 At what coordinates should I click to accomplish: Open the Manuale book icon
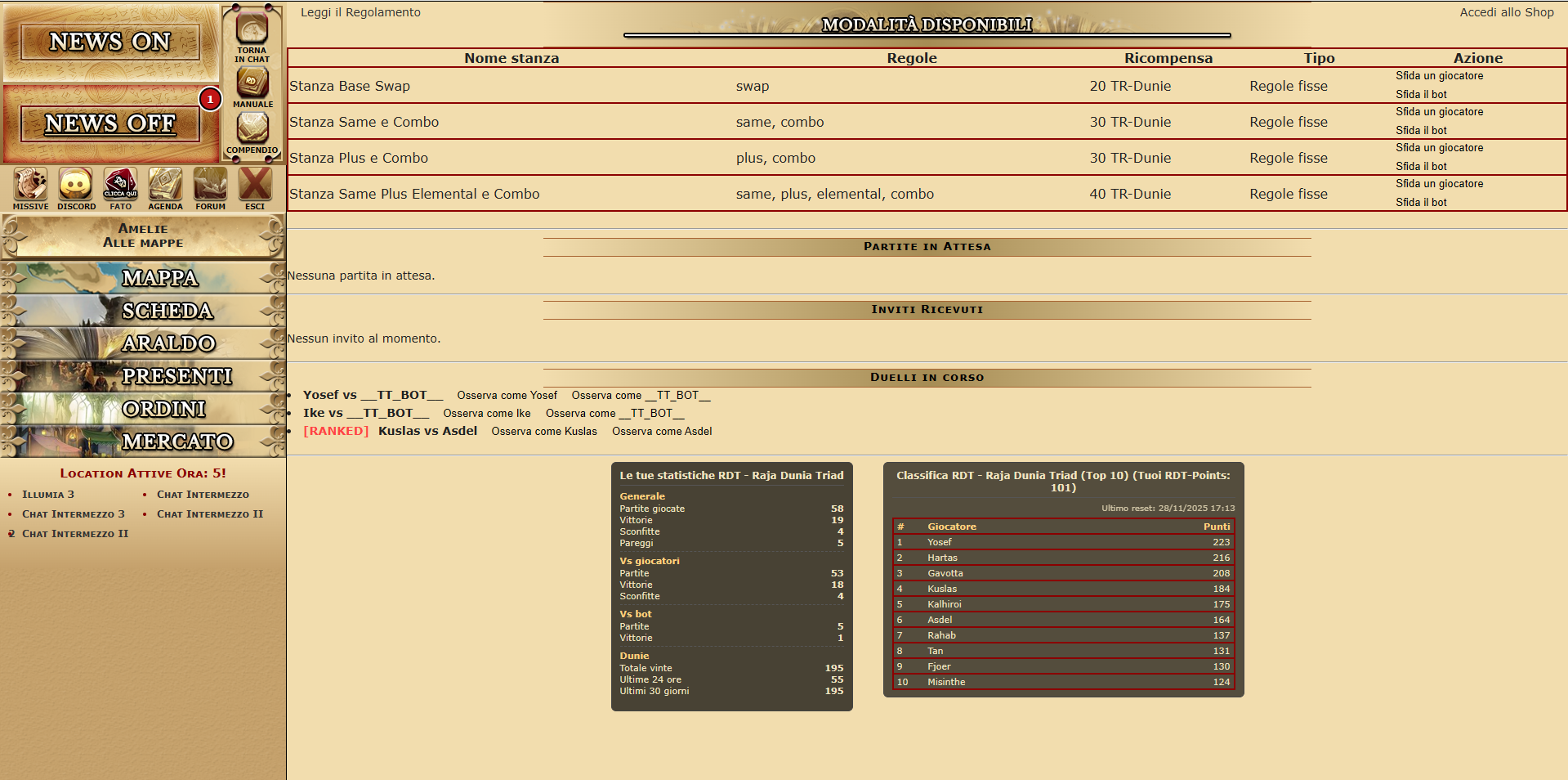pyautogui.click(x=252, y=83)
